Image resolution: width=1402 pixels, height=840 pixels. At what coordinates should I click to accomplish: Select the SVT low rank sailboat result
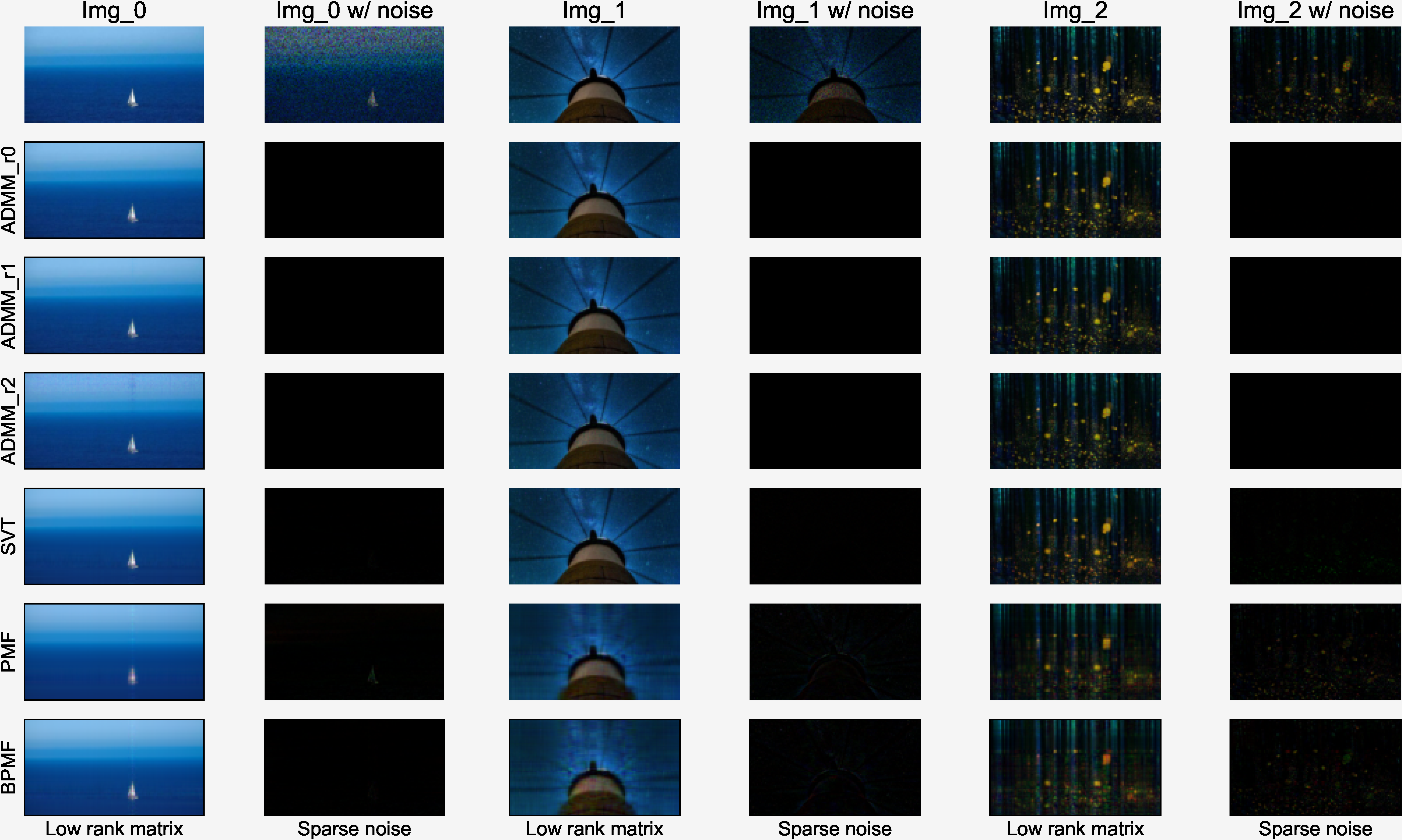114,536
